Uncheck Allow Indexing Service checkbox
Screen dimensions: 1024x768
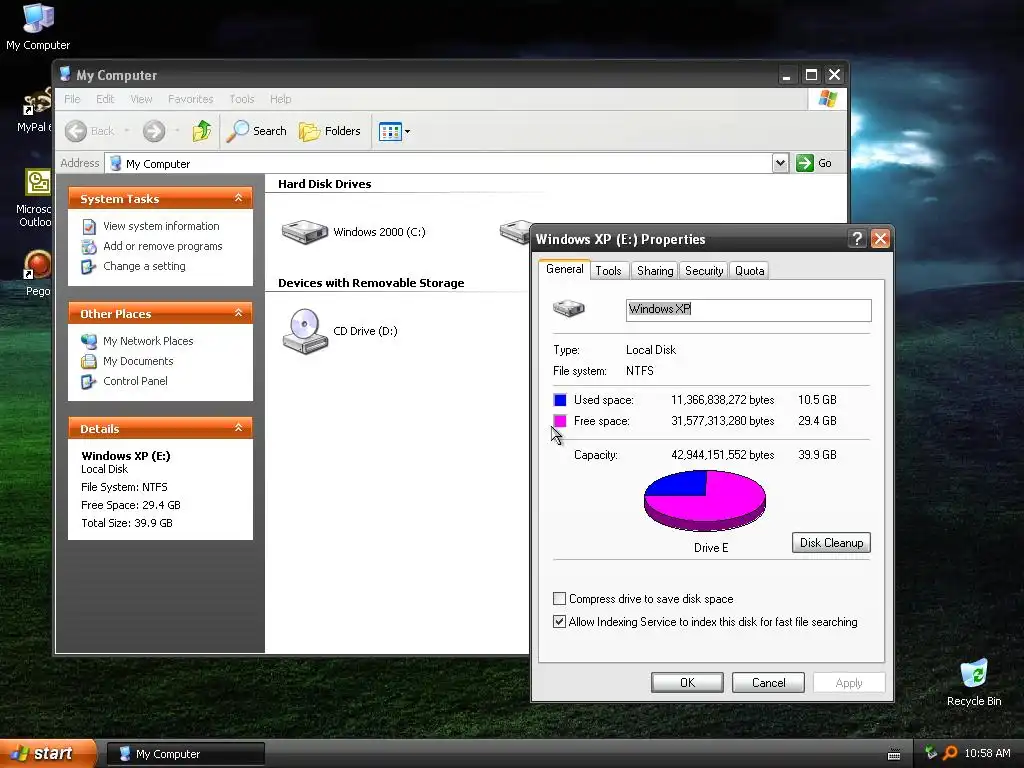point(559,622)
